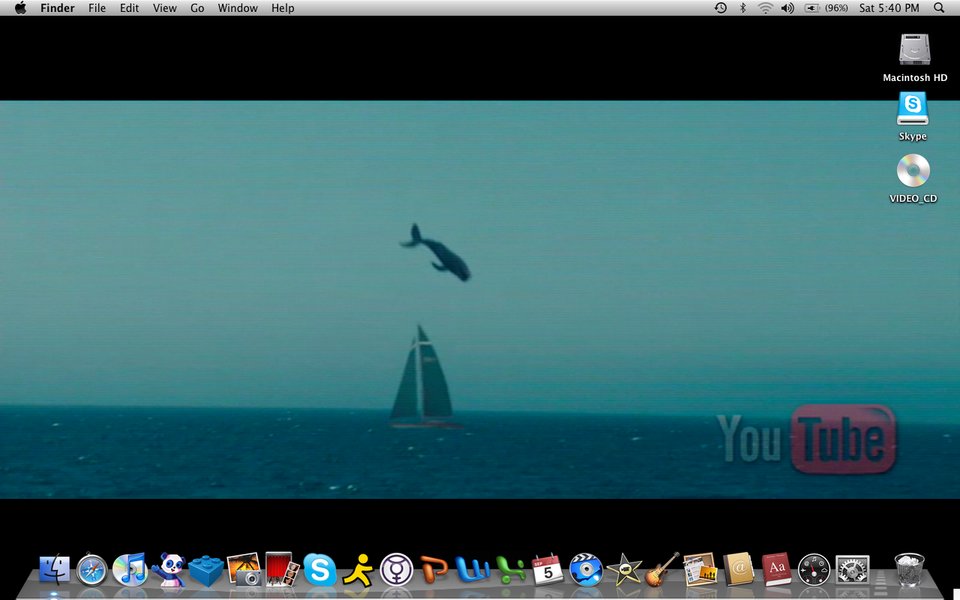Launch PowerPoint from the Dock

pyautogui.click(x=434, y=570)
